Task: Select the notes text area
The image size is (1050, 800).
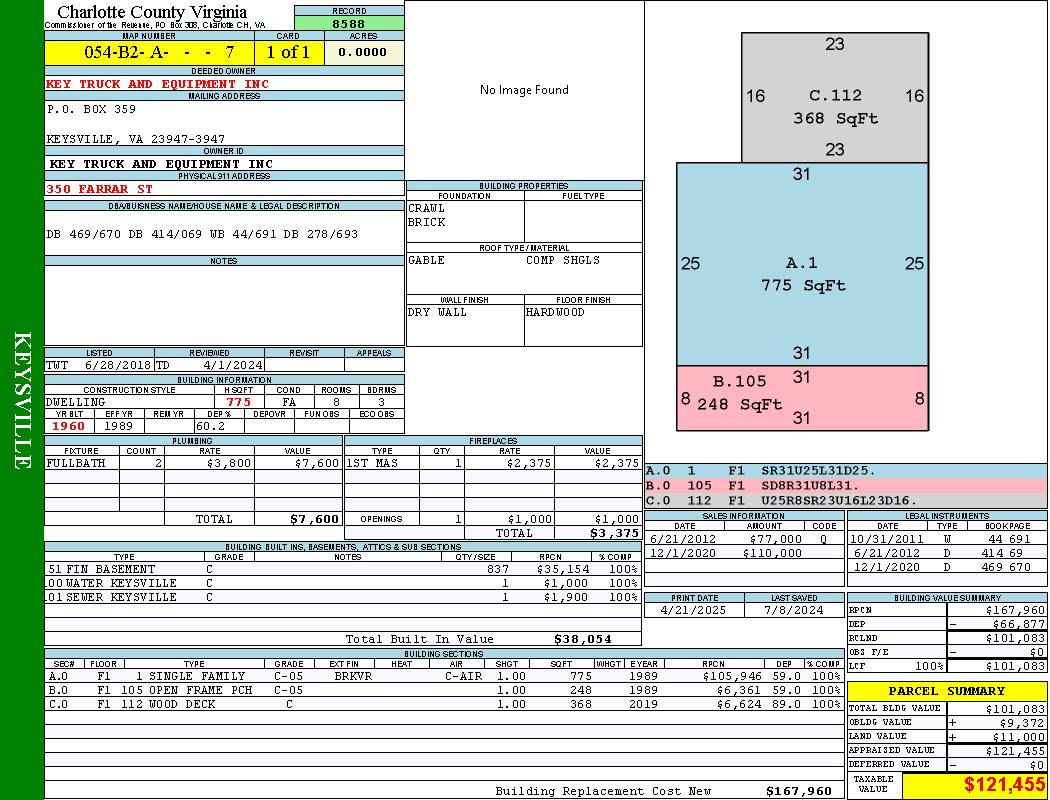Action: coord(224,305)
